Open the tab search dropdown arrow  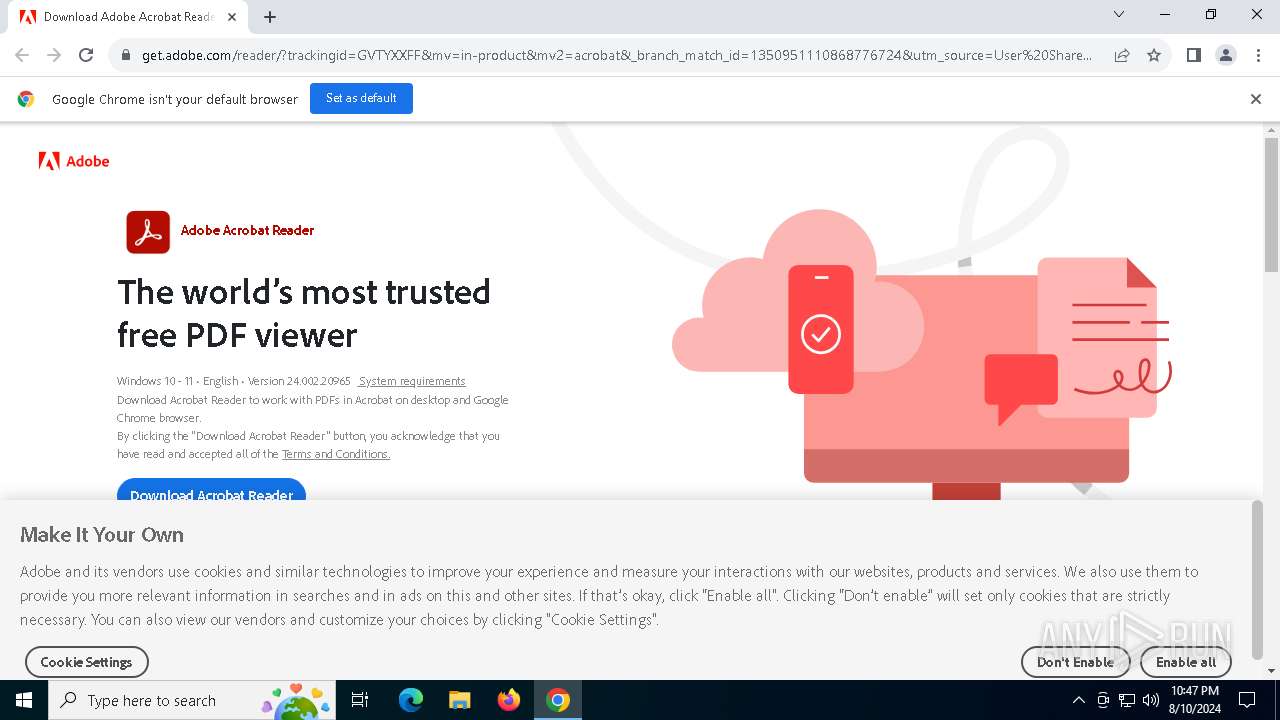[x=1119, y=14]
